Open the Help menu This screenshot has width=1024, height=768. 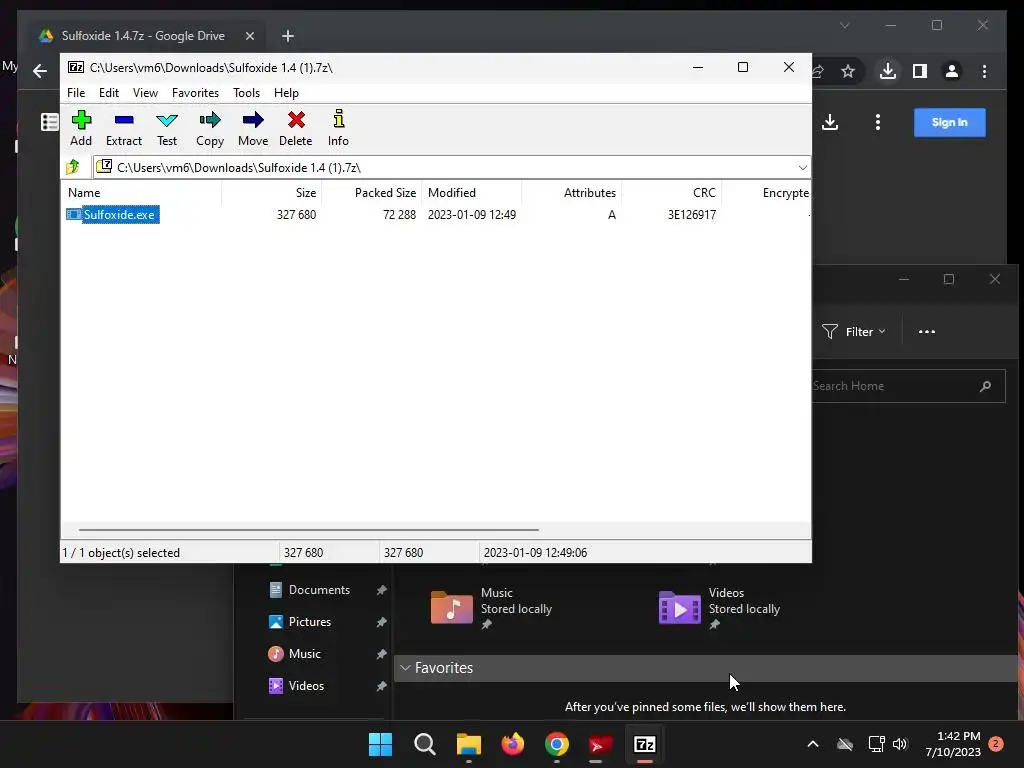tap(286, 93)
